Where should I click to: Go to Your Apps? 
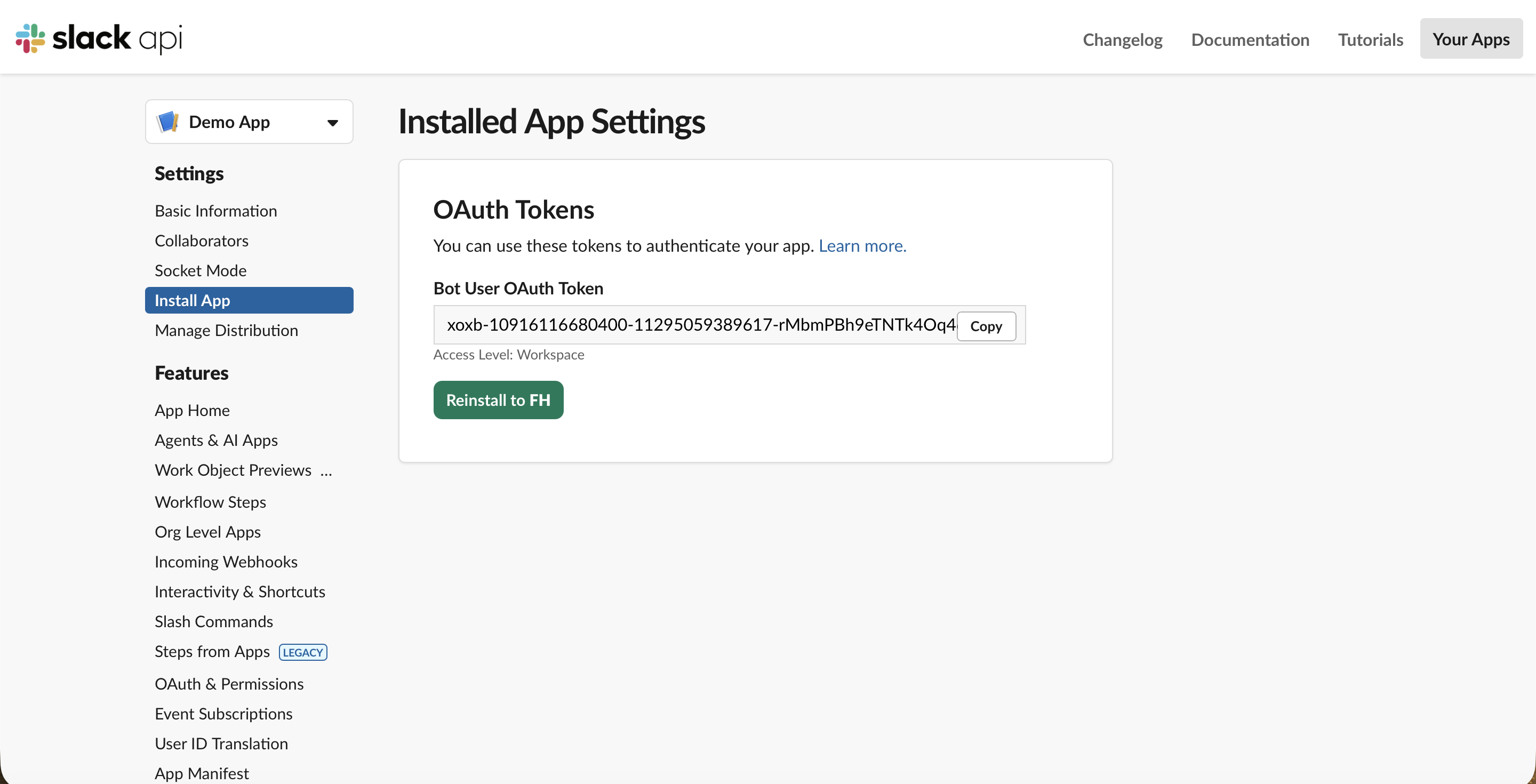[x=1471, y=39]
